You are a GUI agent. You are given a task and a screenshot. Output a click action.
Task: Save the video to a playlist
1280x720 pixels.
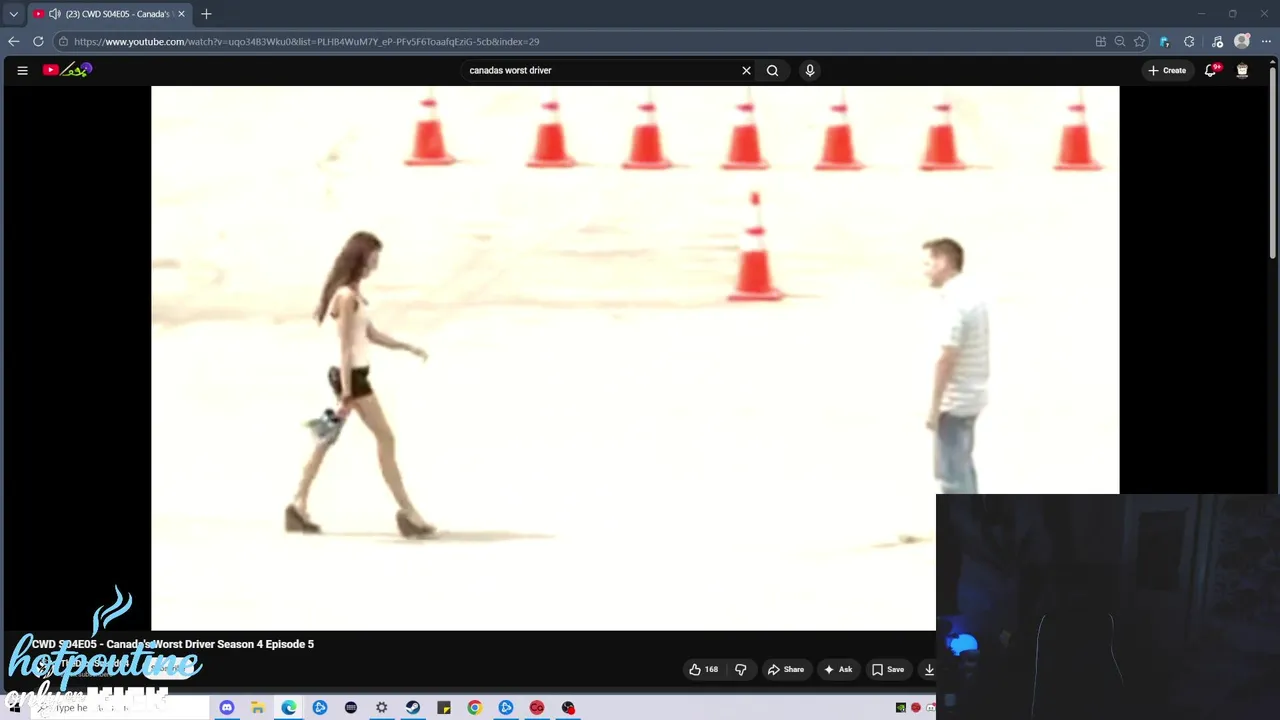tap(888, 670)
